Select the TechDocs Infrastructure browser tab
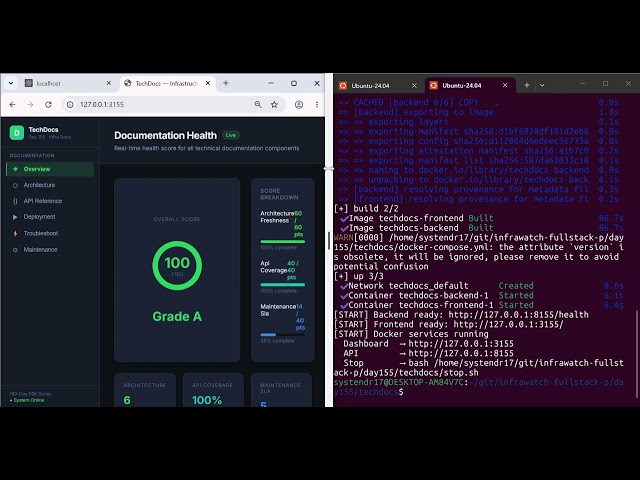The width and height of the screenshot is (640, 480). coord(167,83)
